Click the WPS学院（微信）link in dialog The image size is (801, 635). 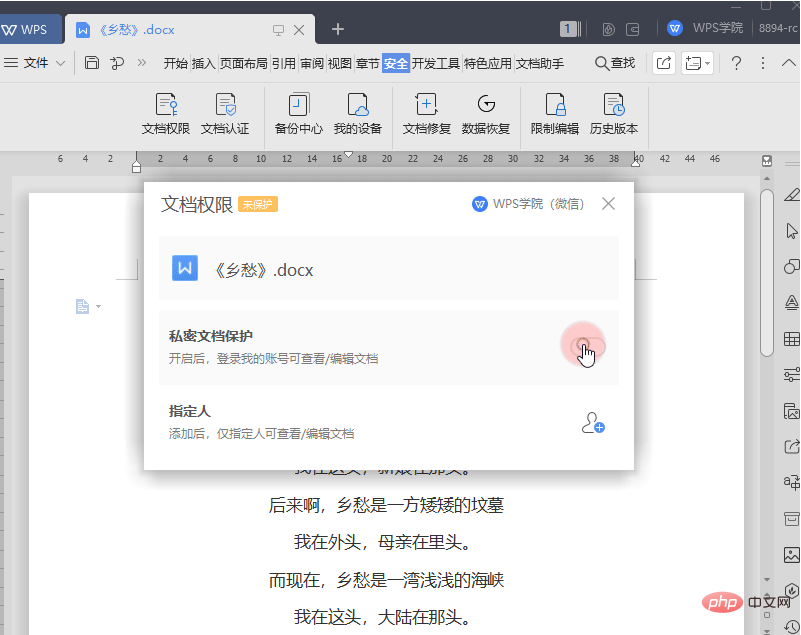coord(528,204)
